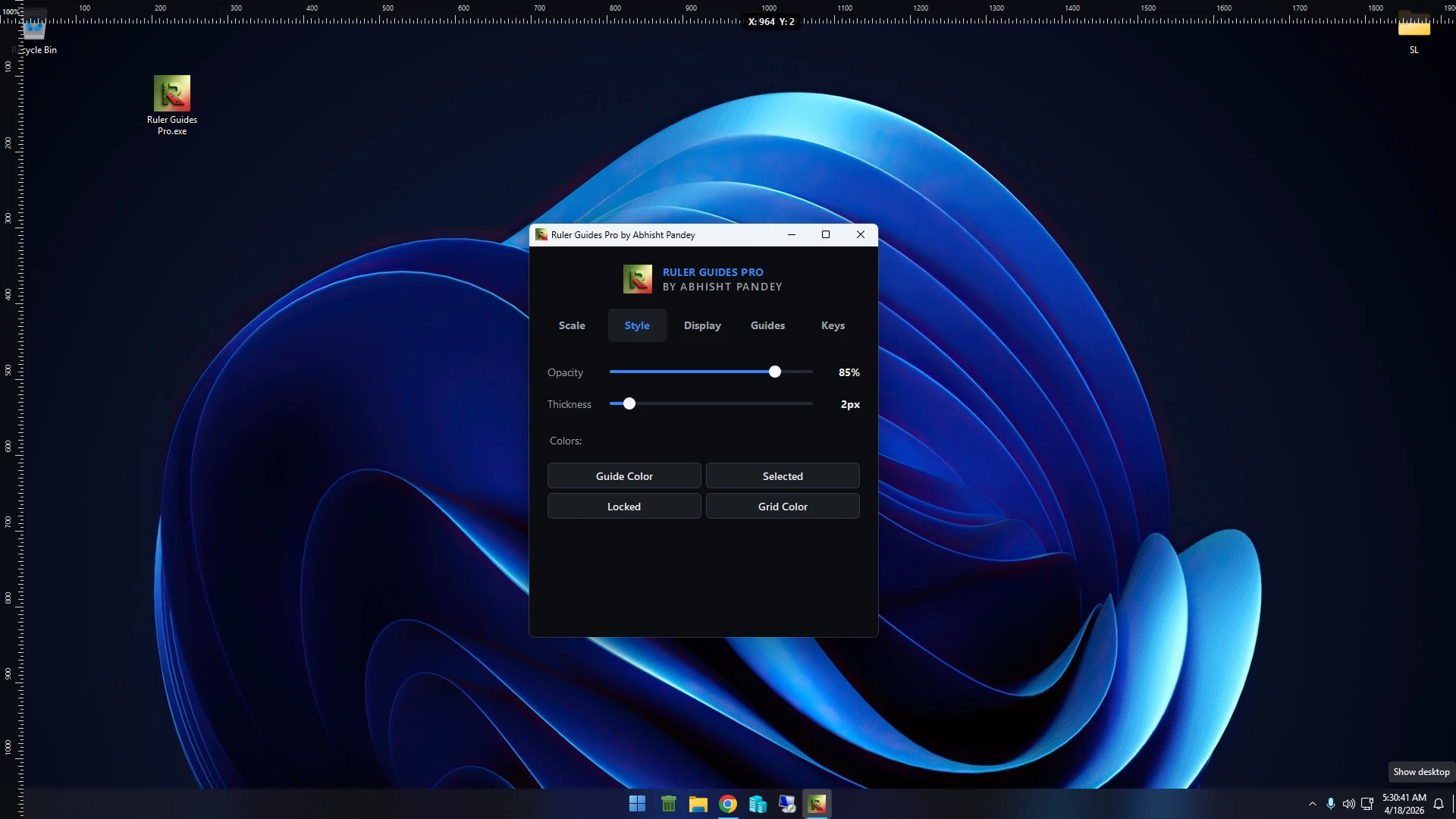Click the Show desktop button

1453,804
